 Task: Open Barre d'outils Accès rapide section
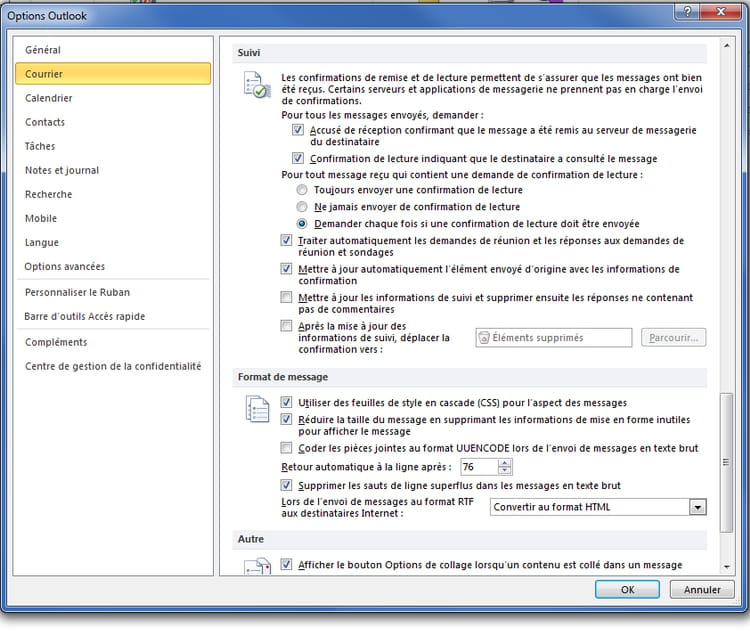(x=113, y=316)
